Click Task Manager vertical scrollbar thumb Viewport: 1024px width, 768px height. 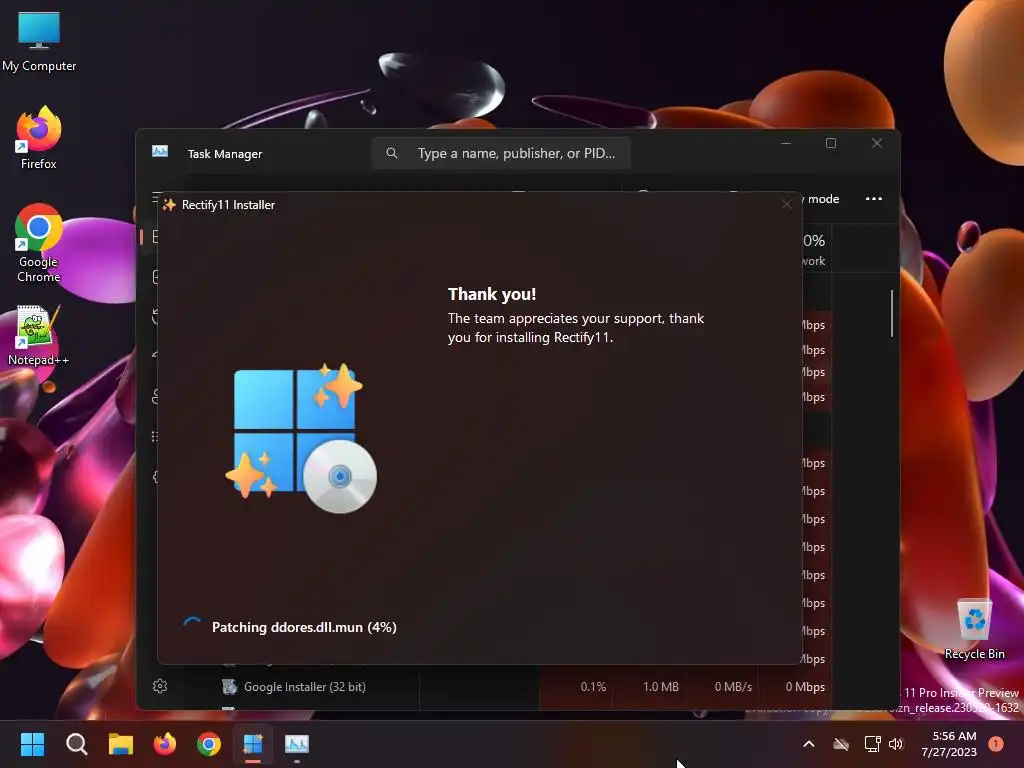[891, 313]
